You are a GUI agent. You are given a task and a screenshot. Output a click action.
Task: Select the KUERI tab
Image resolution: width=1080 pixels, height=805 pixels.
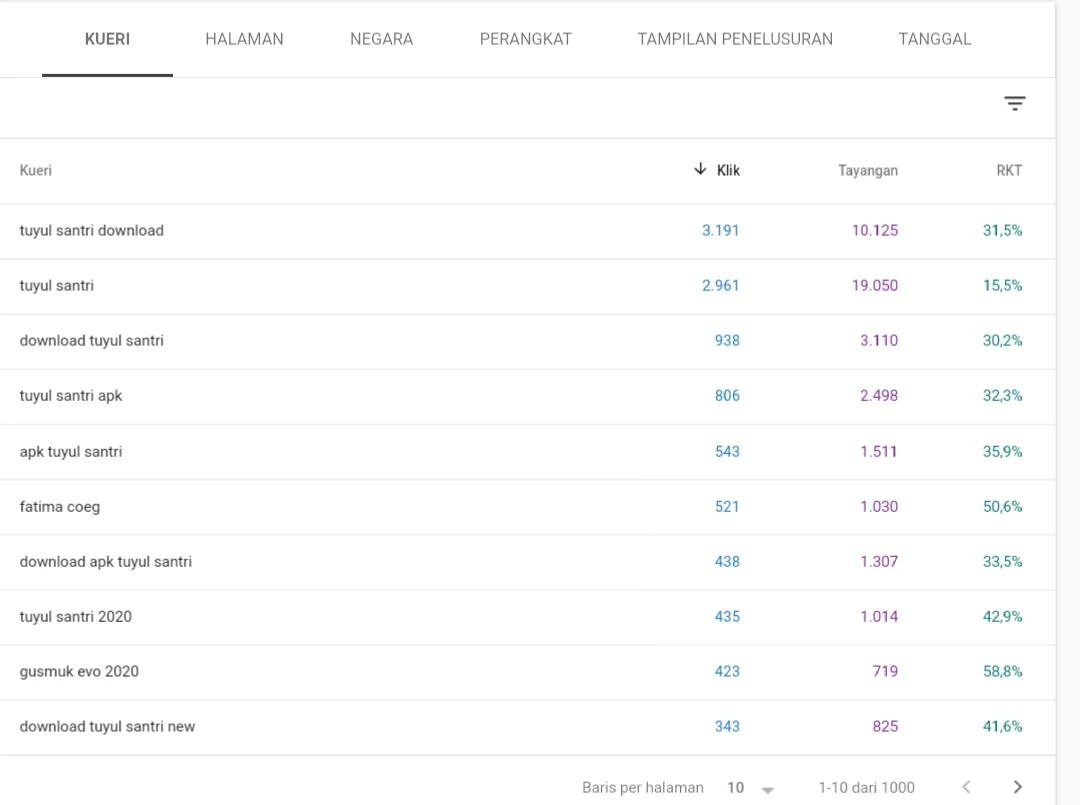[x=107, y=39]
